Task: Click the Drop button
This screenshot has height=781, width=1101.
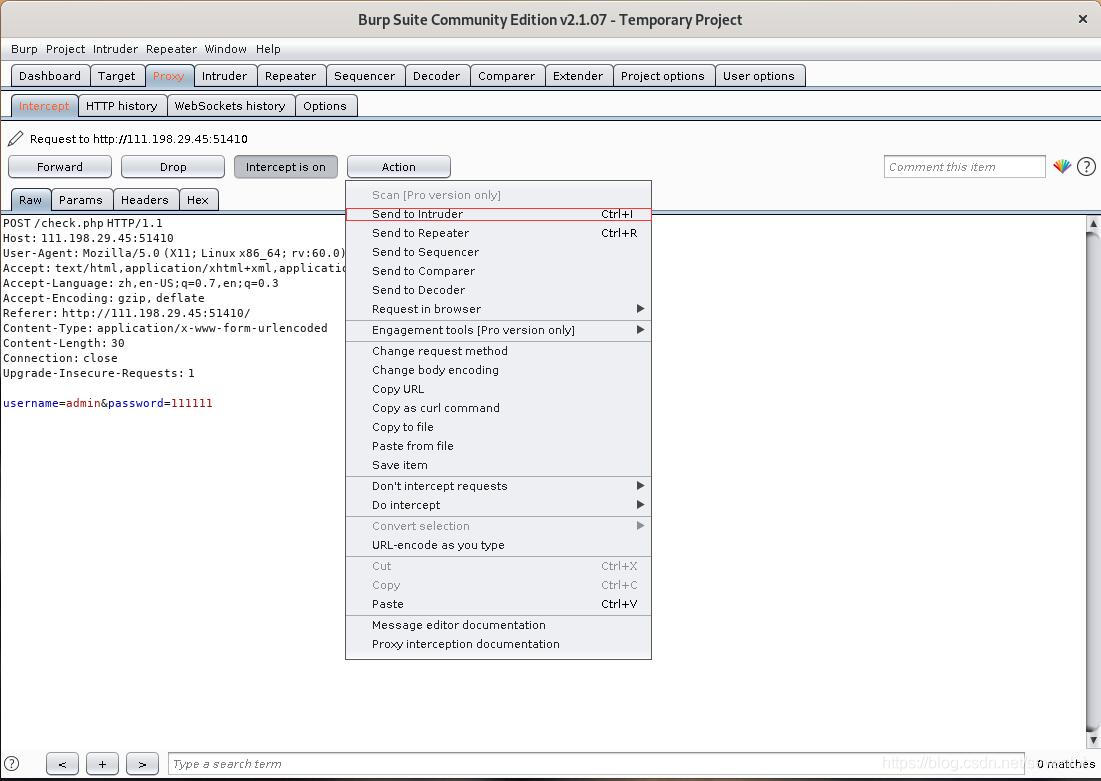Action: [x=173, y=166]
